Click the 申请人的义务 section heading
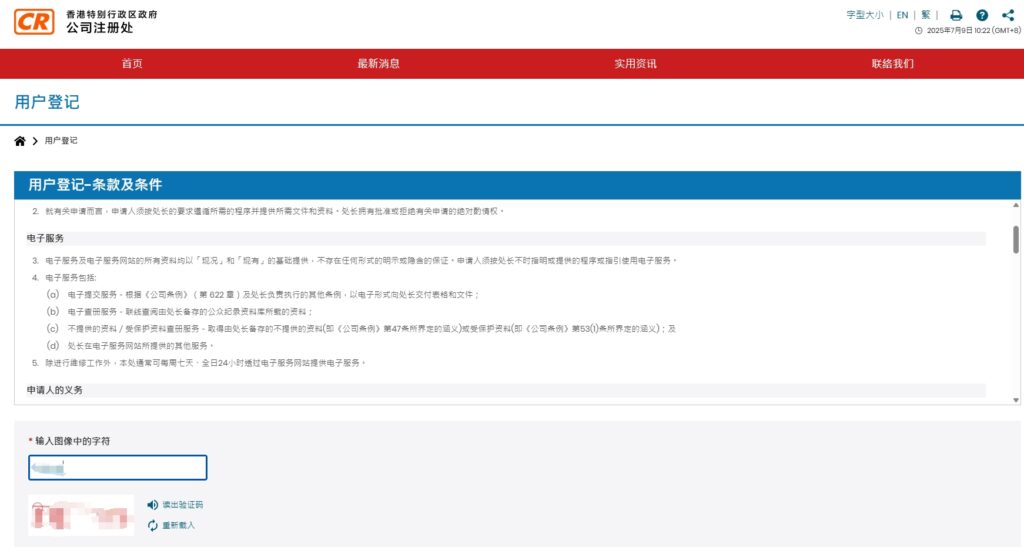The height and width of the screenshot is (547, 1024). coord(54,390)
